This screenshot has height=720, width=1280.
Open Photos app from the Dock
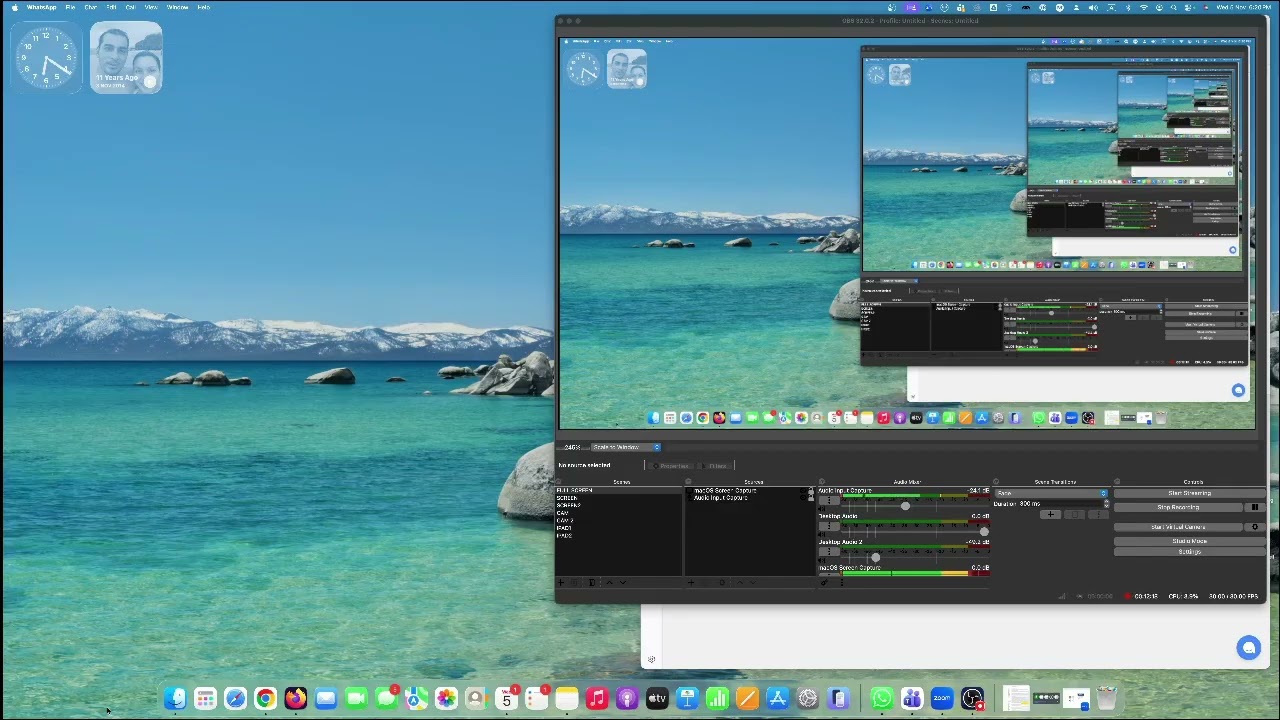pyautogui.click(x=446, y=698)
